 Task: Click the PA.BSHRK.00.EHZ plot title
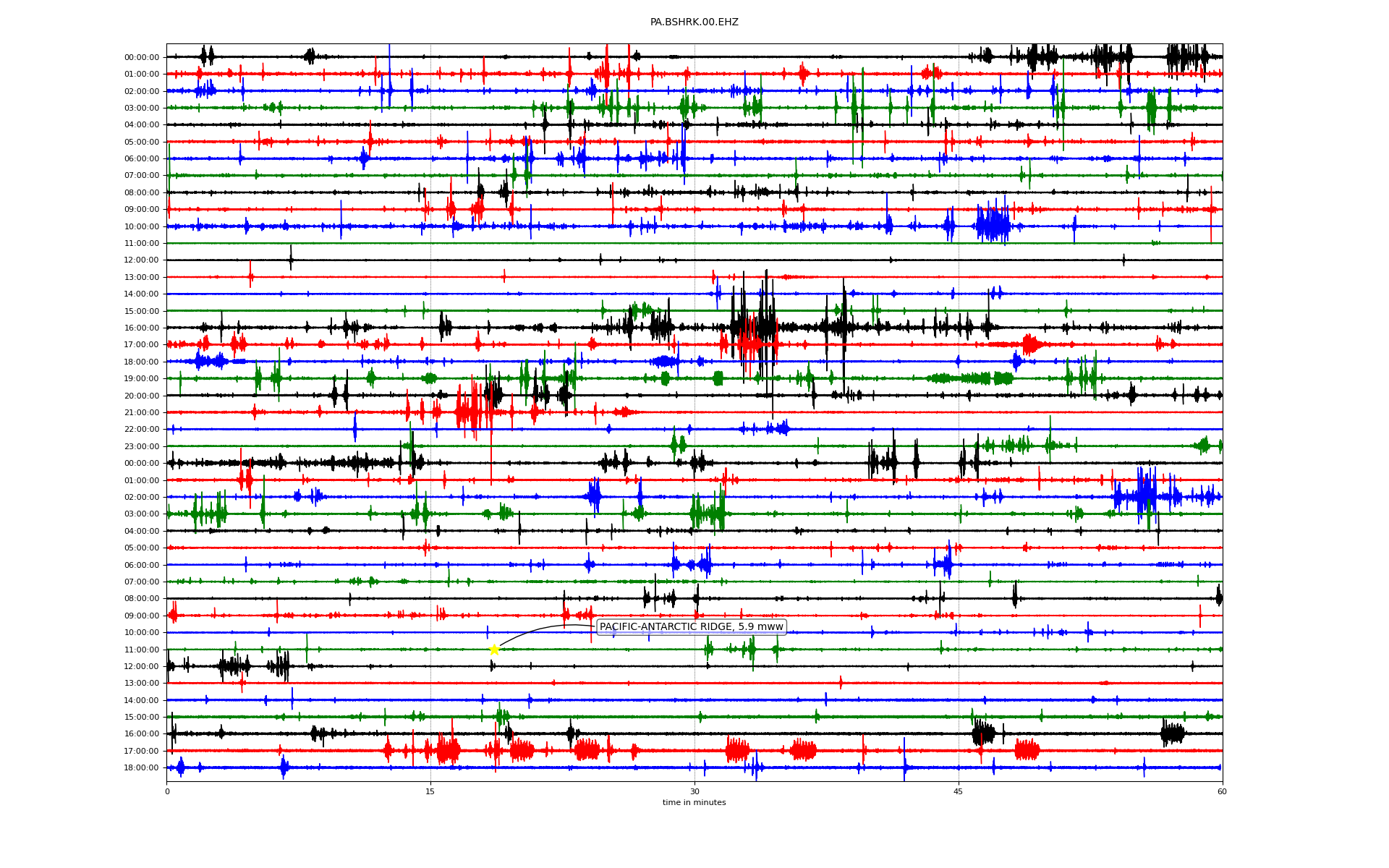point(694,22)
